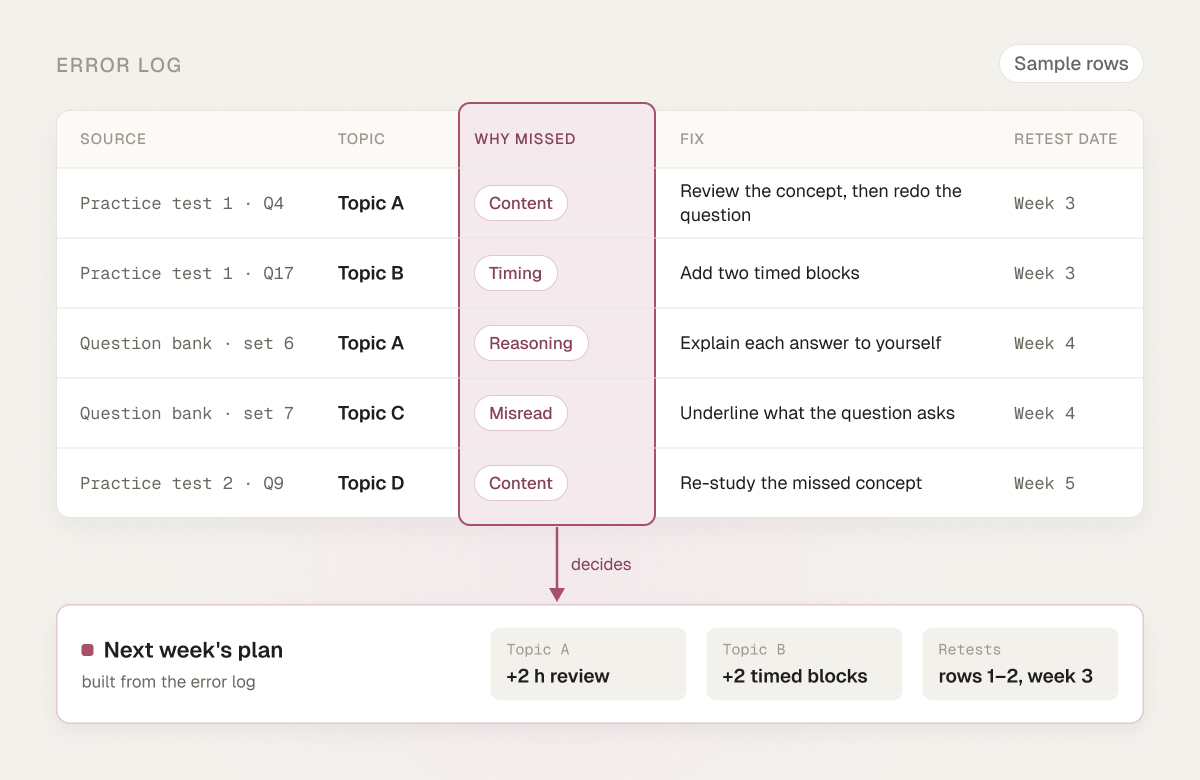1200x780 pixels.
Task: Click the square icon beside Next week's plan
Action: coord(88,650)
